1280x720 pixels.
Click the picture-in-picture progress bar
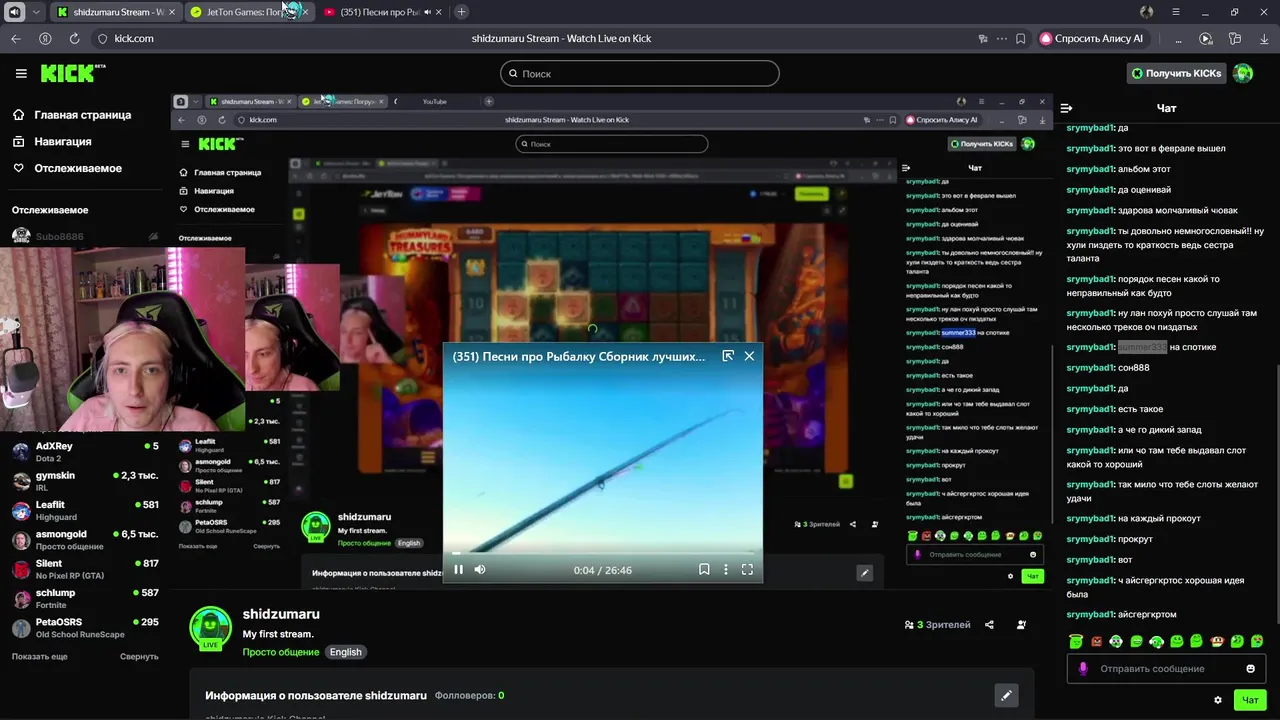click(x=603, y=552)
